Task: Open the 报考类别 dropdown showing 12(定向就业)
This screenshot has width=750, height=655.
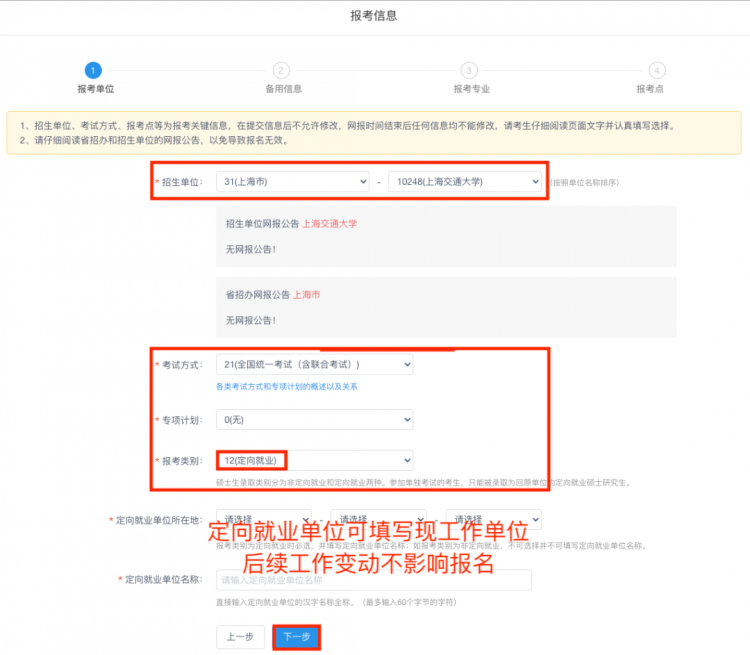Action: 314,460
